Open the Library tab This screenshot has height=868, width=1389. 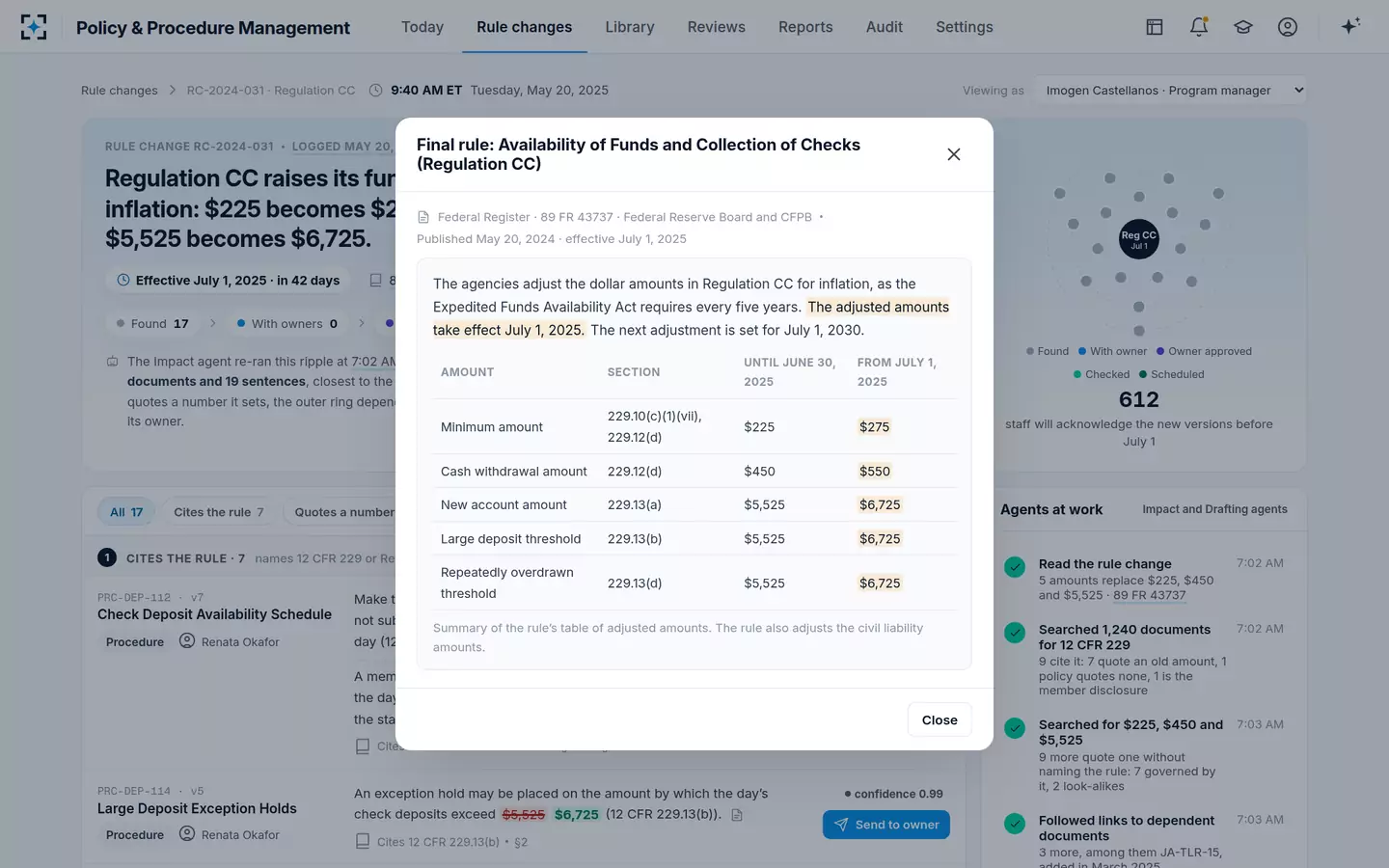pos(630,27)
